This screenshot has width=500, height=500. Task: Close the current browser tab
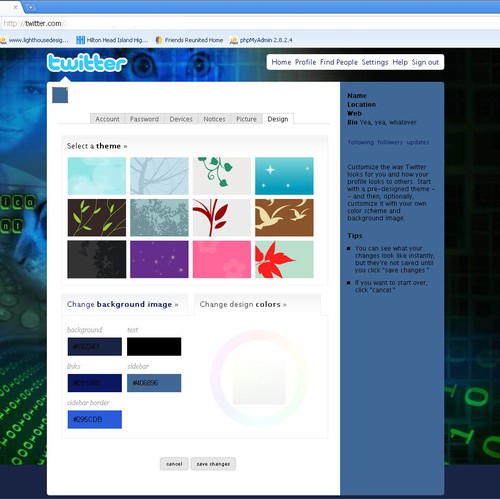pyautogui.click(x=15, y=7)
